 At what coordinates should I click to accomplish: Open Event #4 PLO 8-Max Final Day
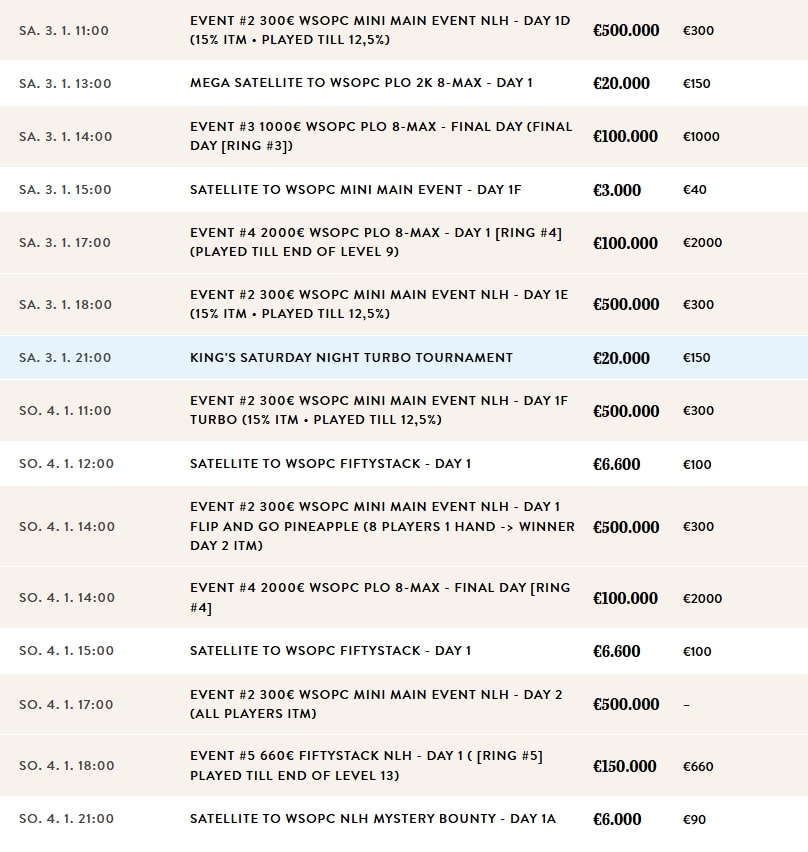(x=380, y=597)
